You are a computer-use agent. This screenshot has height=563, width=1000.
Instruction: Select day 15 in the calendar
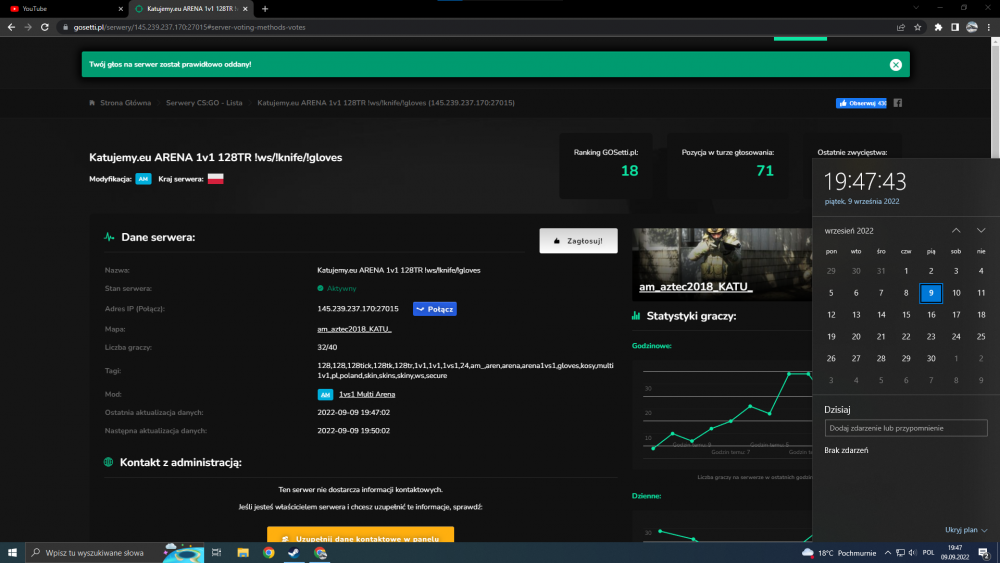click(x=906, y=315)
